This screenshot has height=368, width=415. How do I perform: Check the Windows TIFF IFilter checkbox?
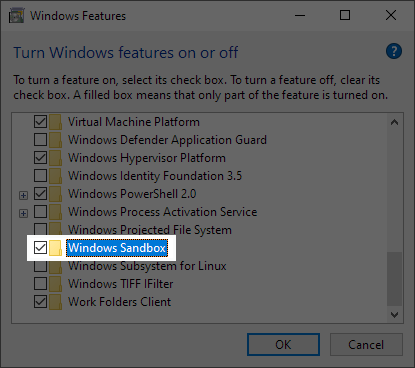coord(40,284)
